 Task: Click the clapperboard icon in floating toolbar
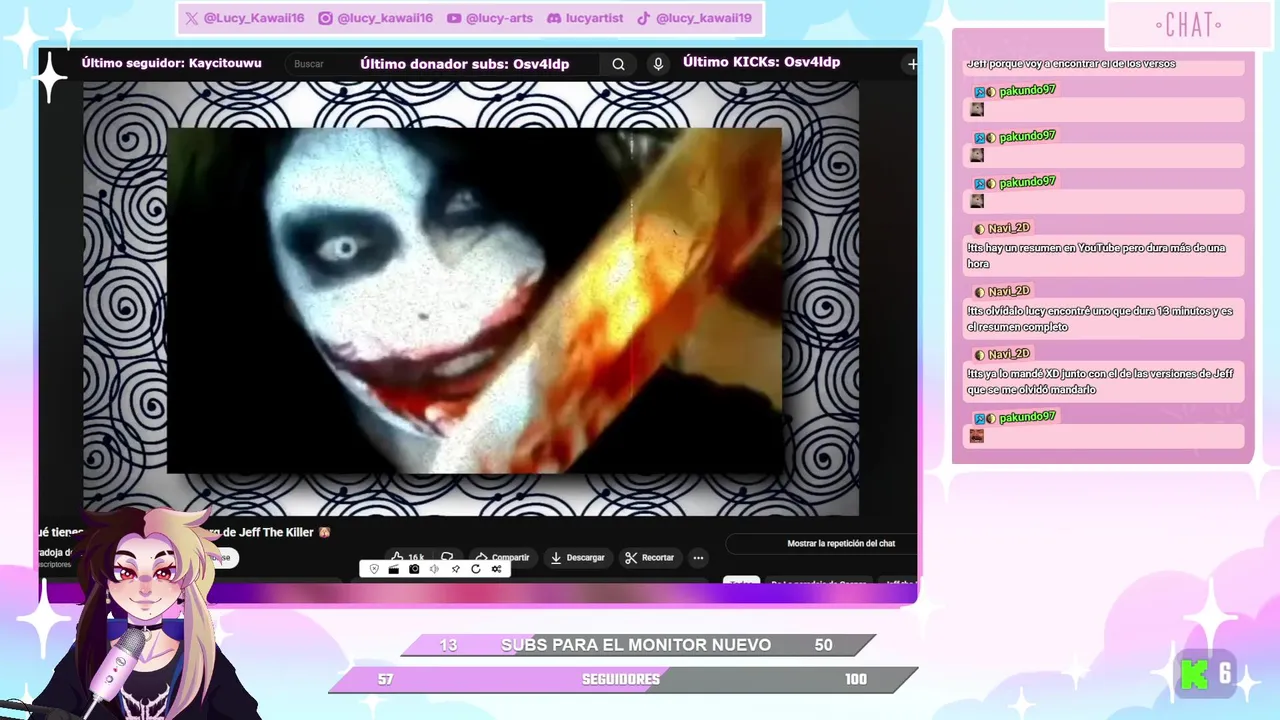click(394, 569)
